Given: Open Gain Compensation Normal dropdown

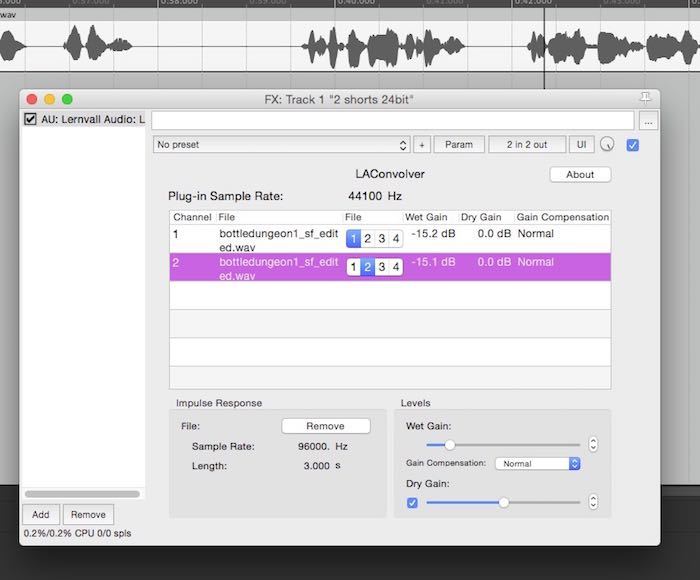Looking at the screenshot, I should click(538, 464).
